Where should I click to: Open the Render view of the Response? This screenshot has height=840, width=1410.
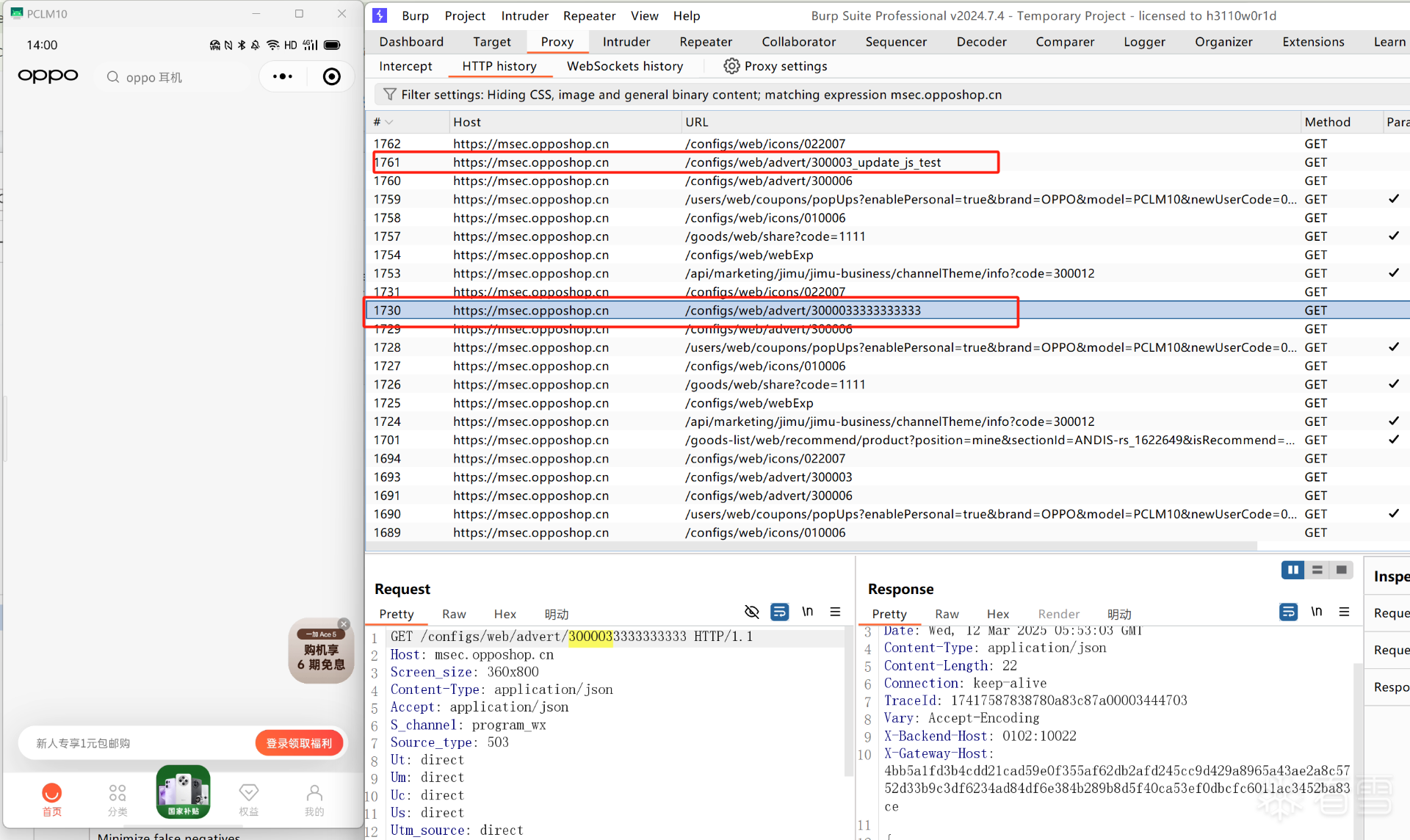pyautogui.click(x=1058, y=614)
